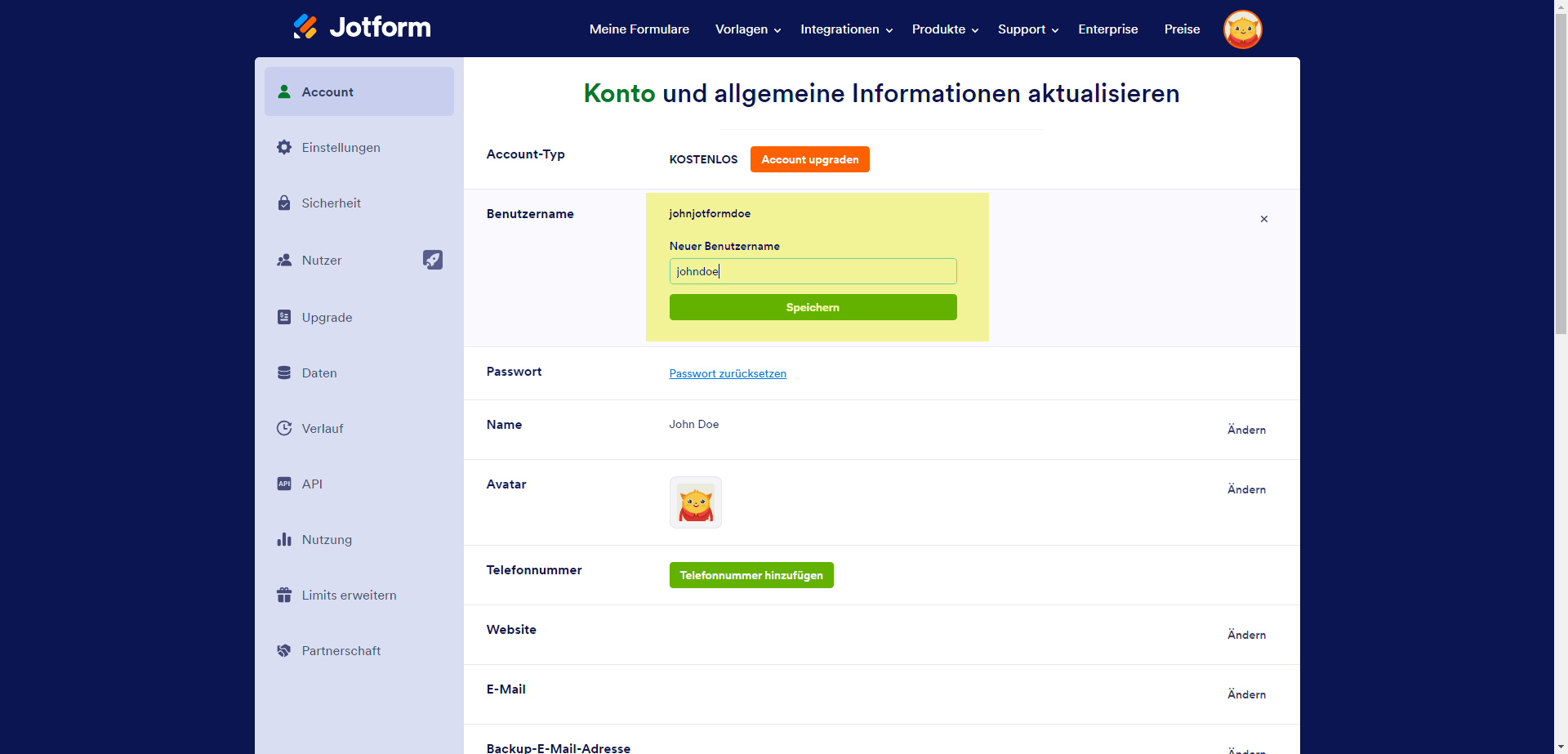Select the Account label in sidebar

coord(327,92)
